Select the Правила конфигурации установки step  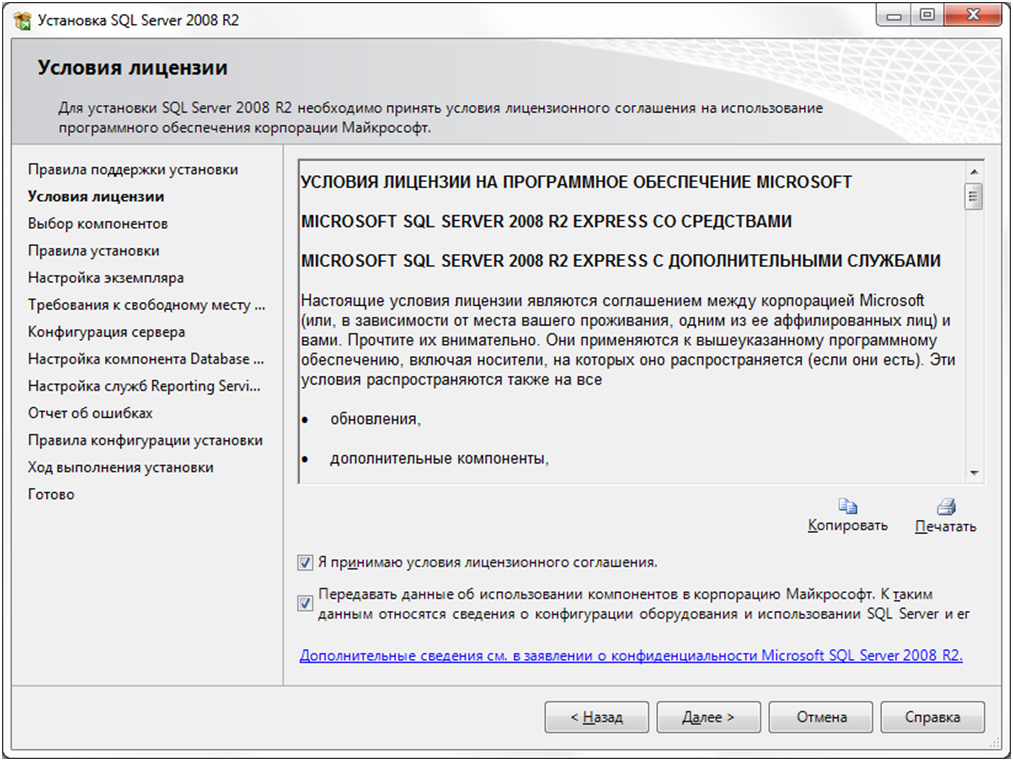[145, 440]
